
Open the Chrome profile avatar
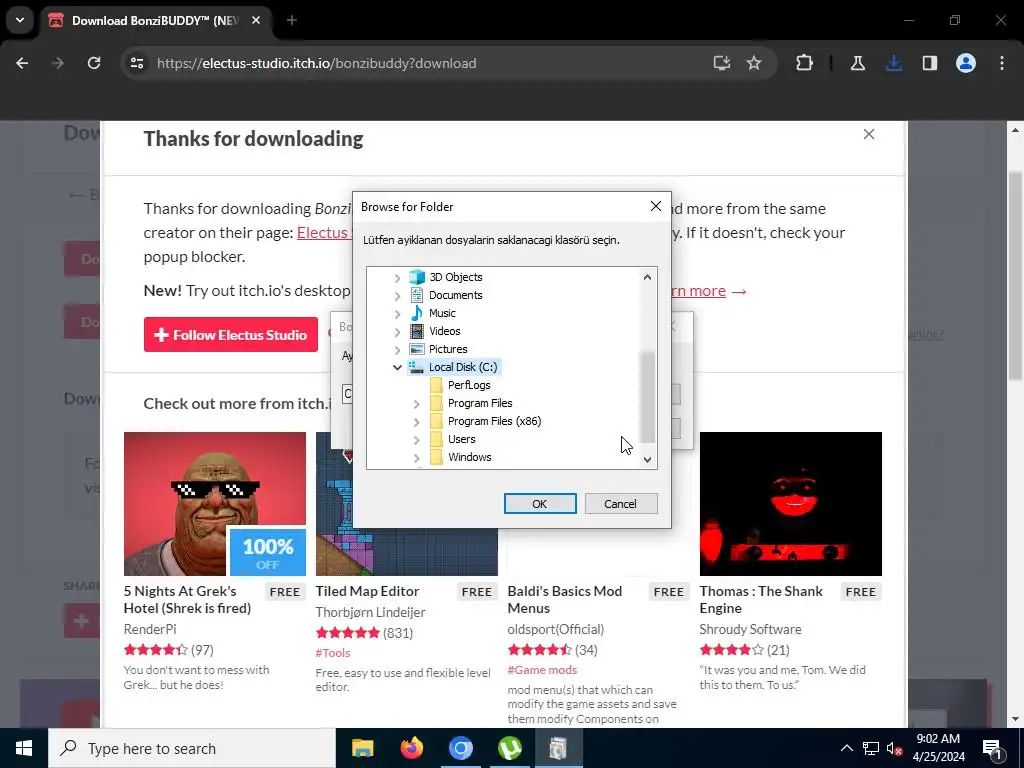(966, 63)
